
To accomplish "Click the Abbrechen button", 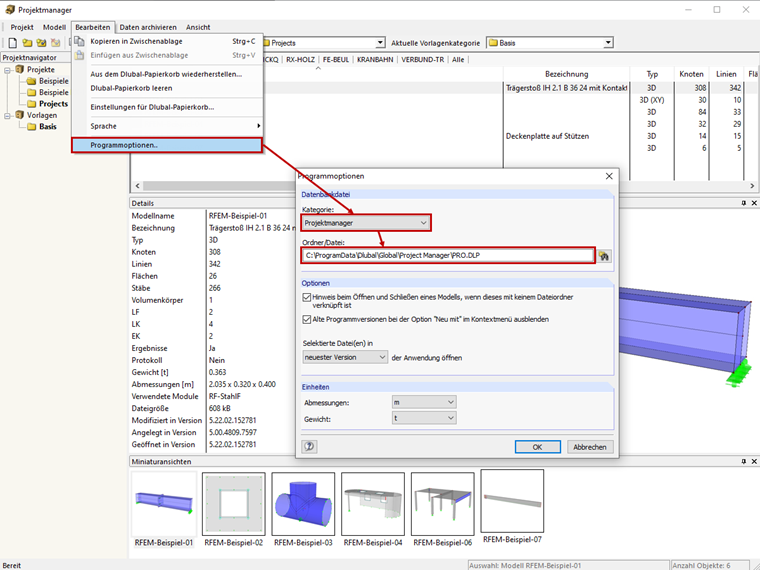I will coord(590,447).
